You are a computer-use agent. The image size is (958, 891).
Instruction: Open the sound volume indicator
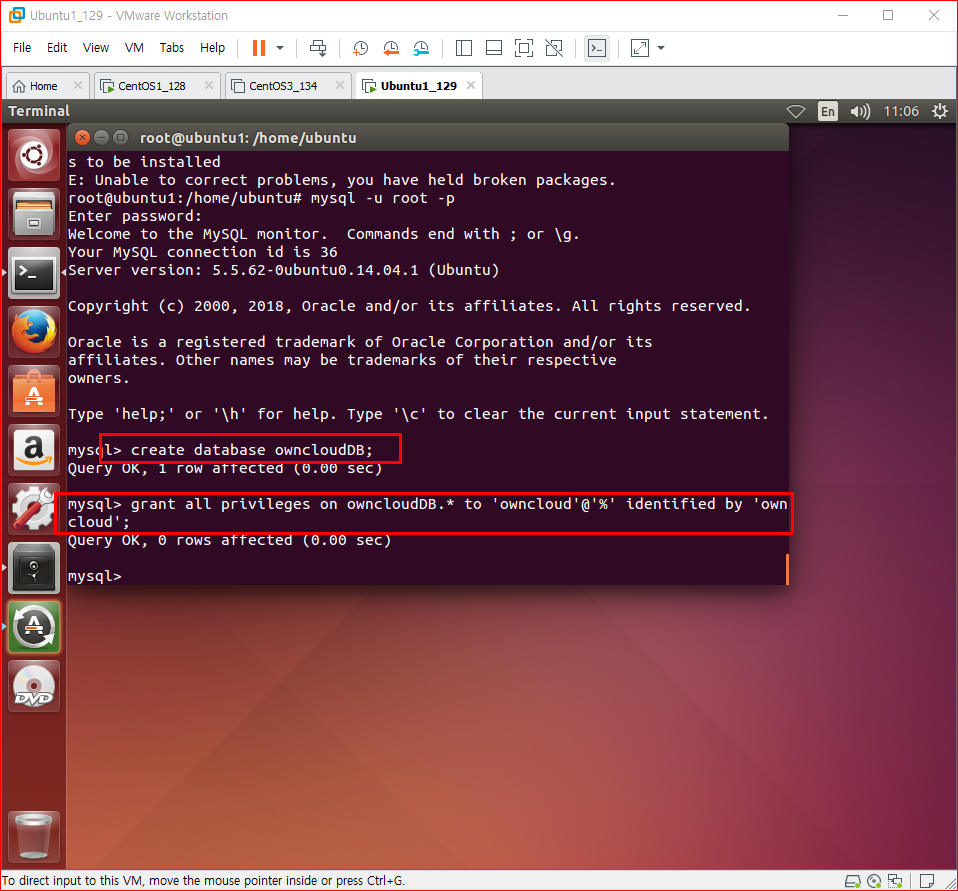860,111
